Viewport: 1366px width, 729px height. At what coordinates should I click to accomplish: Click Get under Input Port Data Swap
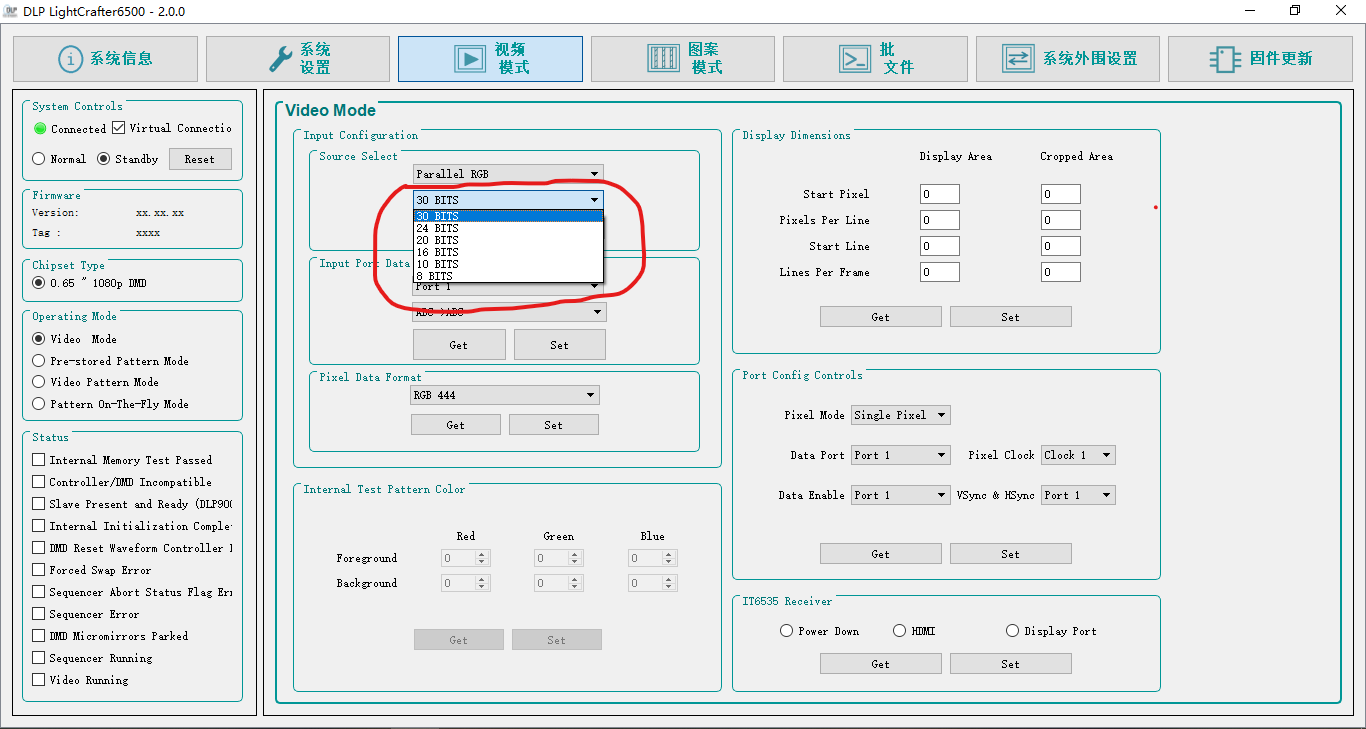click(x=458, y=345)
